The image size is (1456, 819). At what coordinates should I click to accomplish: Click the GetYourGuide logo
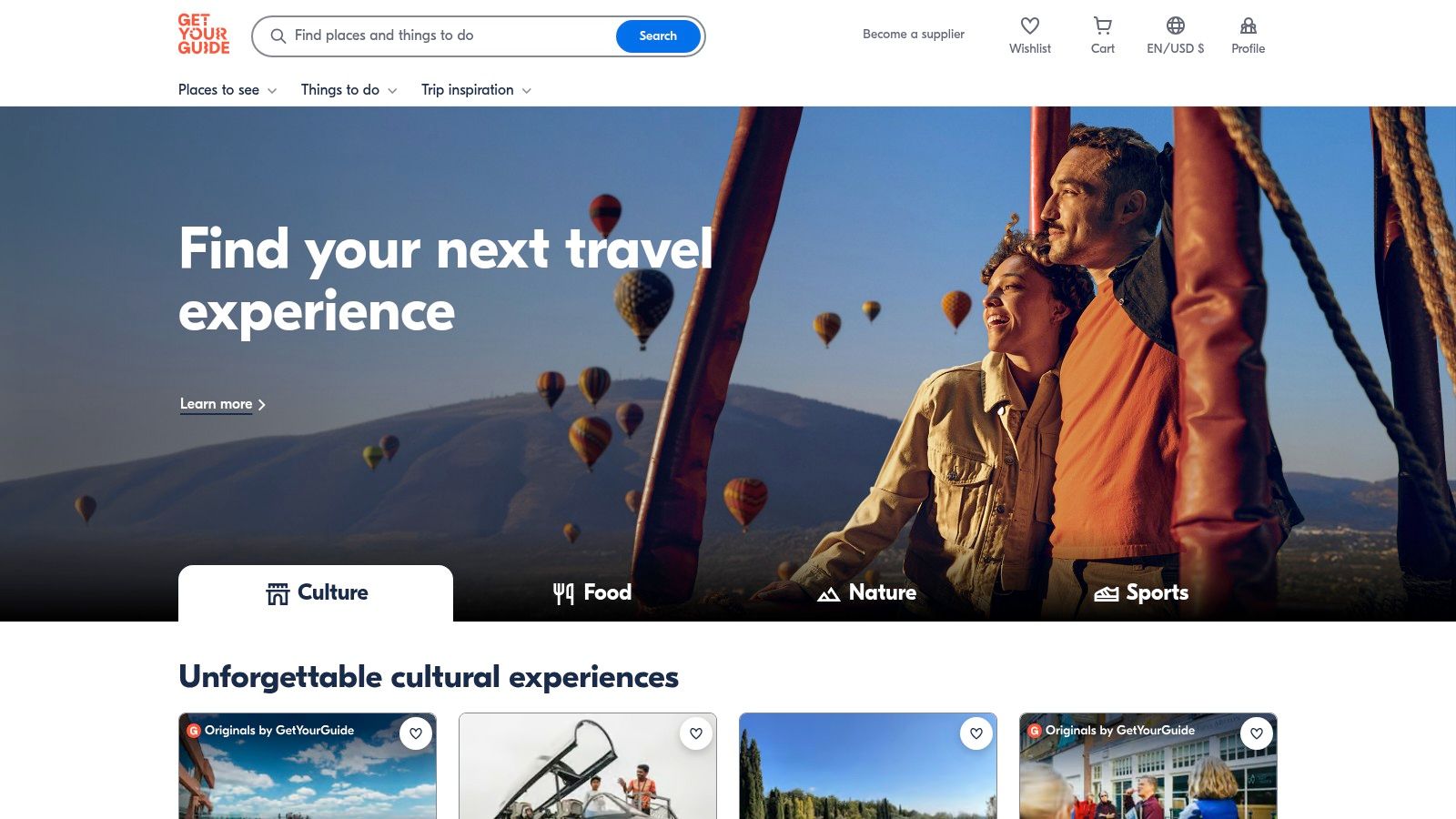pos(204,35)
